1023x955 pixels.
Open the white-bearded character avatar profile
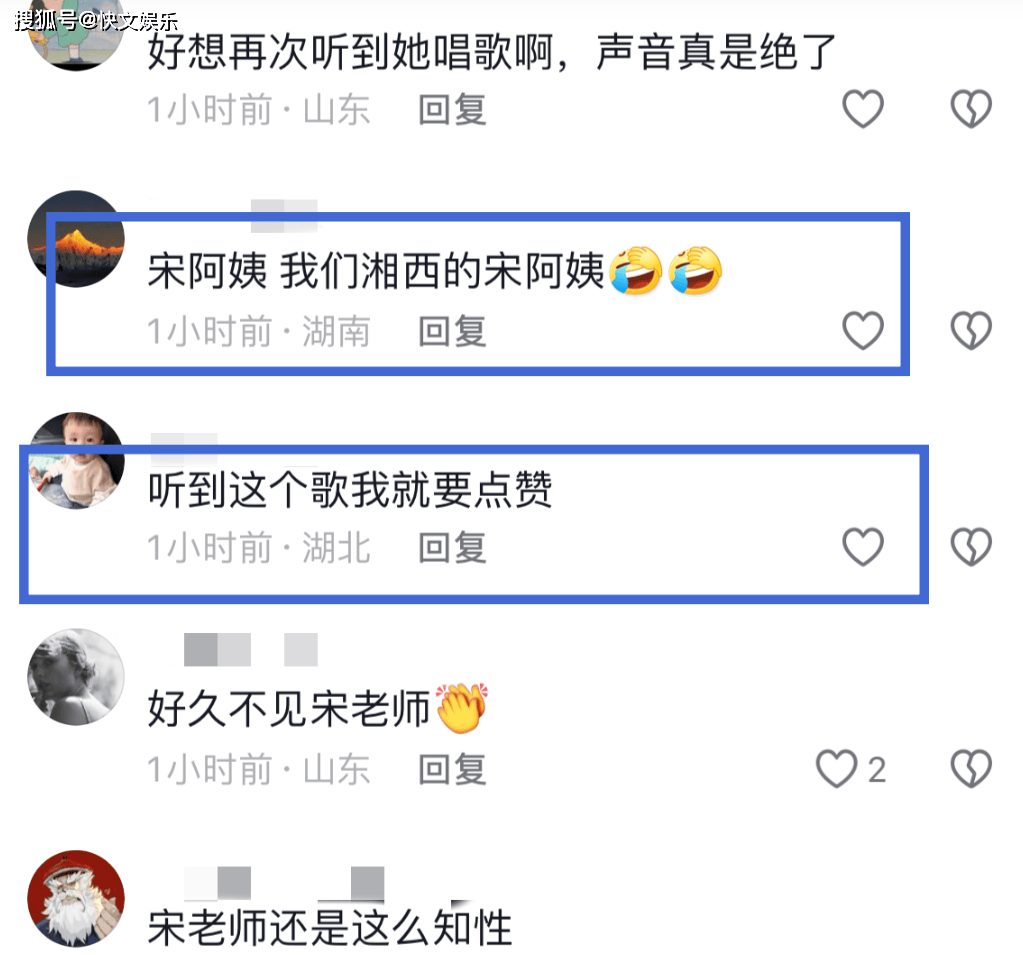pos(76,899)
